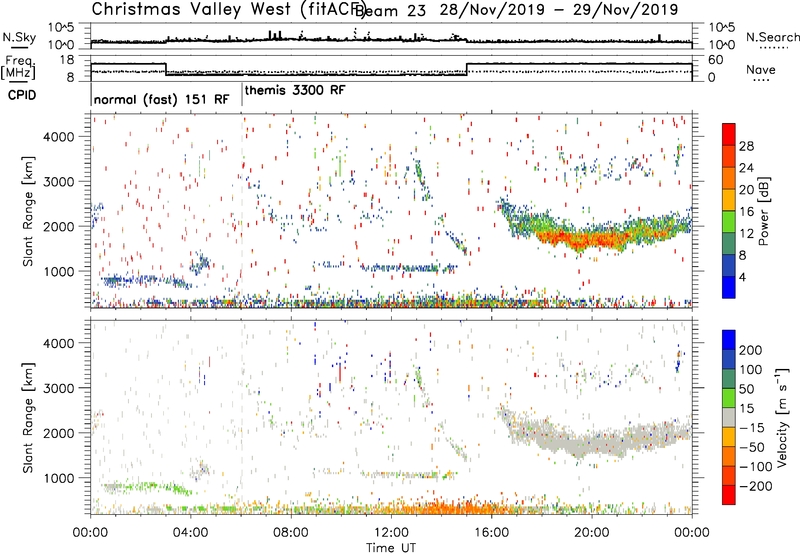Click the '200' tick on velocity colorbar
The width and height of the screenshot is (800, 554).
pos(750,350)
